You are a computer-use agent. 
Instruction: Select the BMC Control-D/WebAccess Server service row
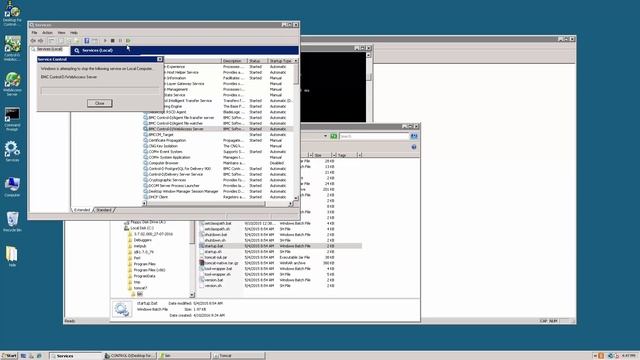(218, 129)
